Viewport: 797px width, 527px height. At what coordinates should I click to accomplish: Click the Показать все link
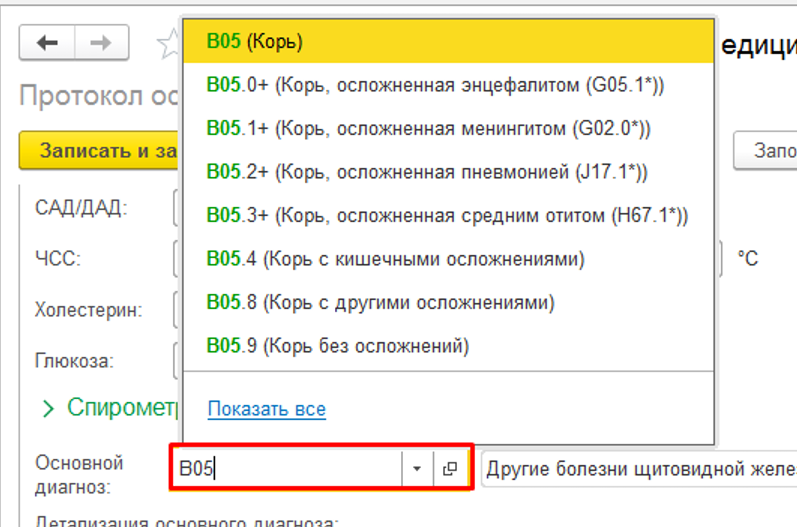point(266,409)
